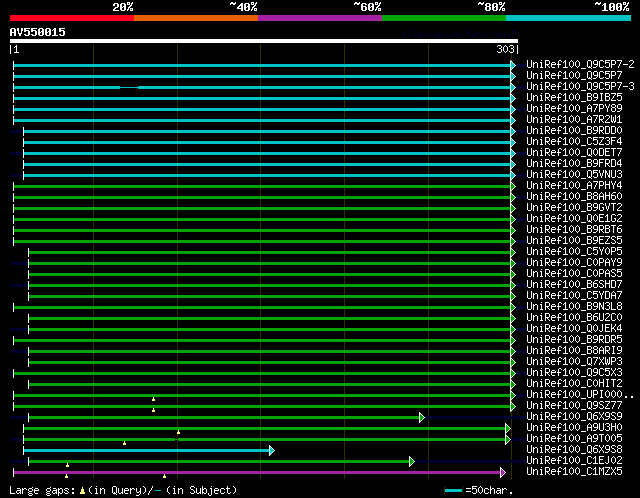Image resolution: width=640 pixels, height=498 pixels.
Task: Click the UniRef100_A9U3H0 label
Action: pos(574,428)
